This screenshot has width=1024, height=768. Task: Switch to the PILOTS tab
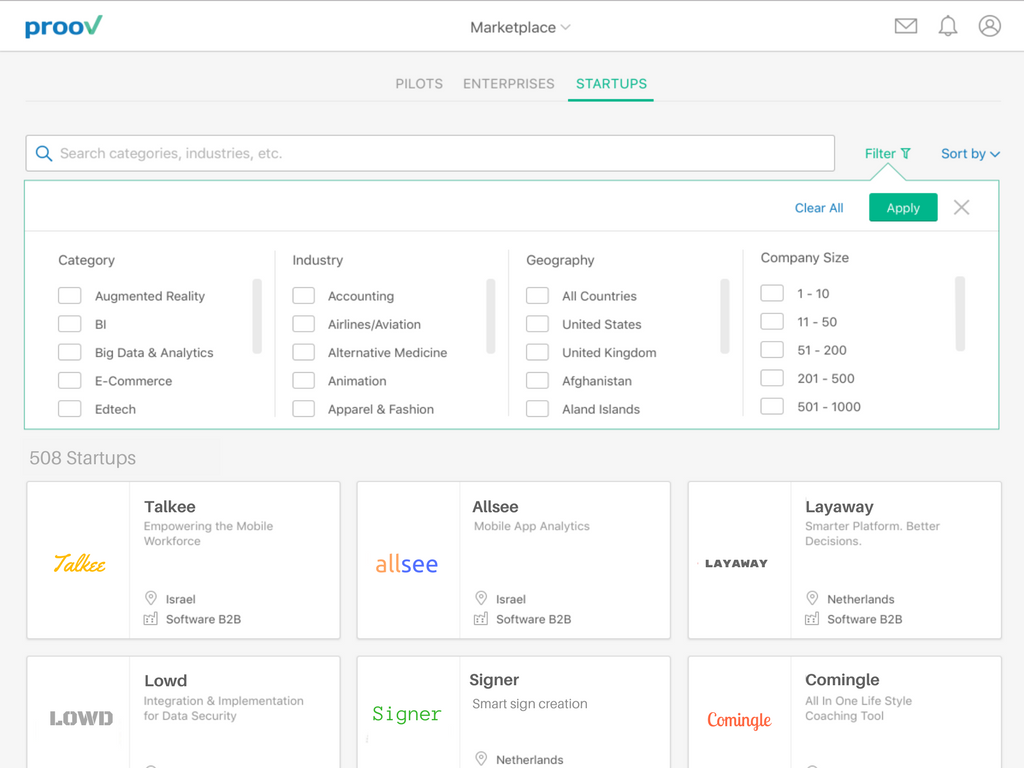(419, 84)
